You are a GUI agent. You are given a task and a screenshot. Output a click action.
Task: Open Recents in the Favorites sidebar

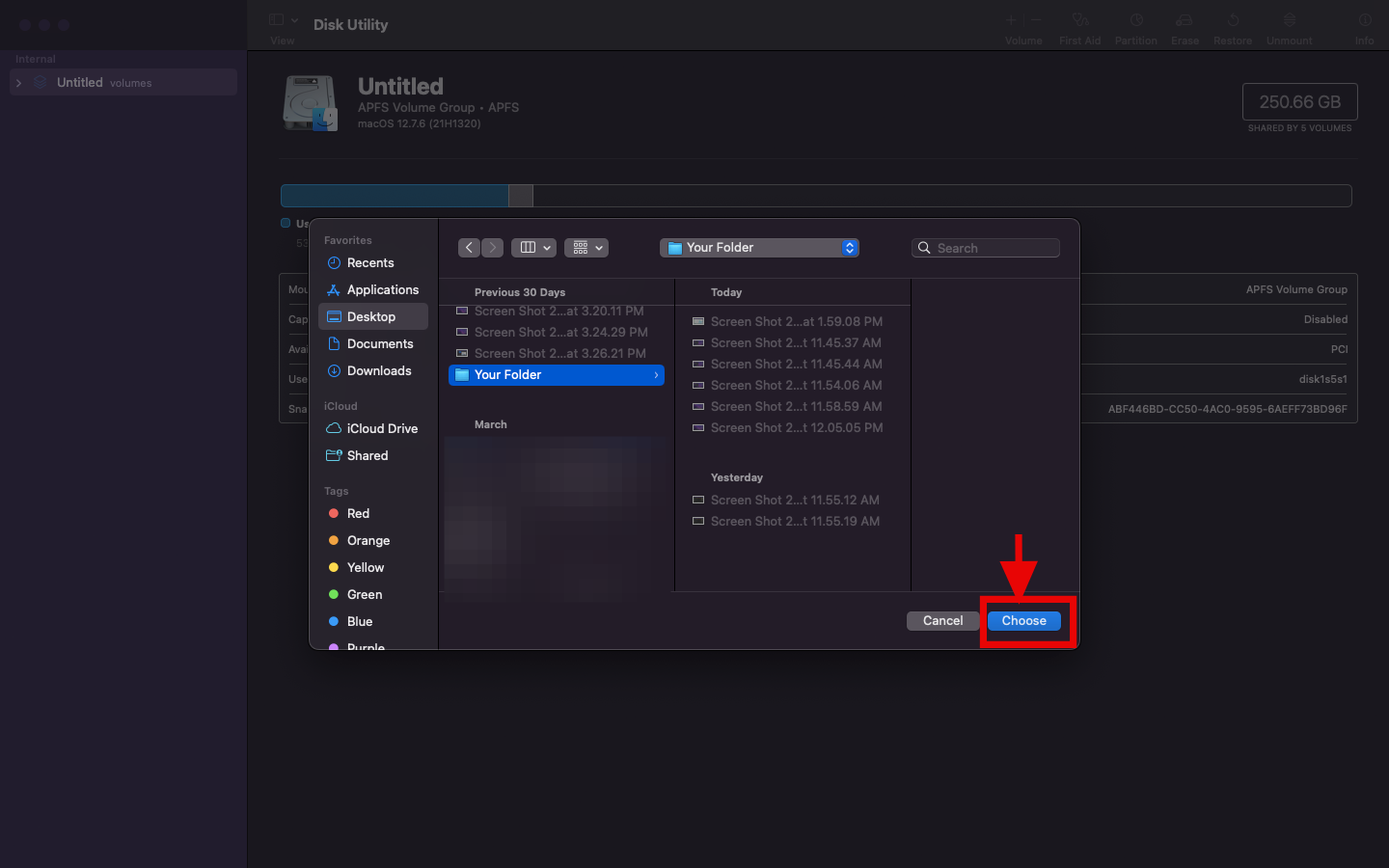(370, 263)
